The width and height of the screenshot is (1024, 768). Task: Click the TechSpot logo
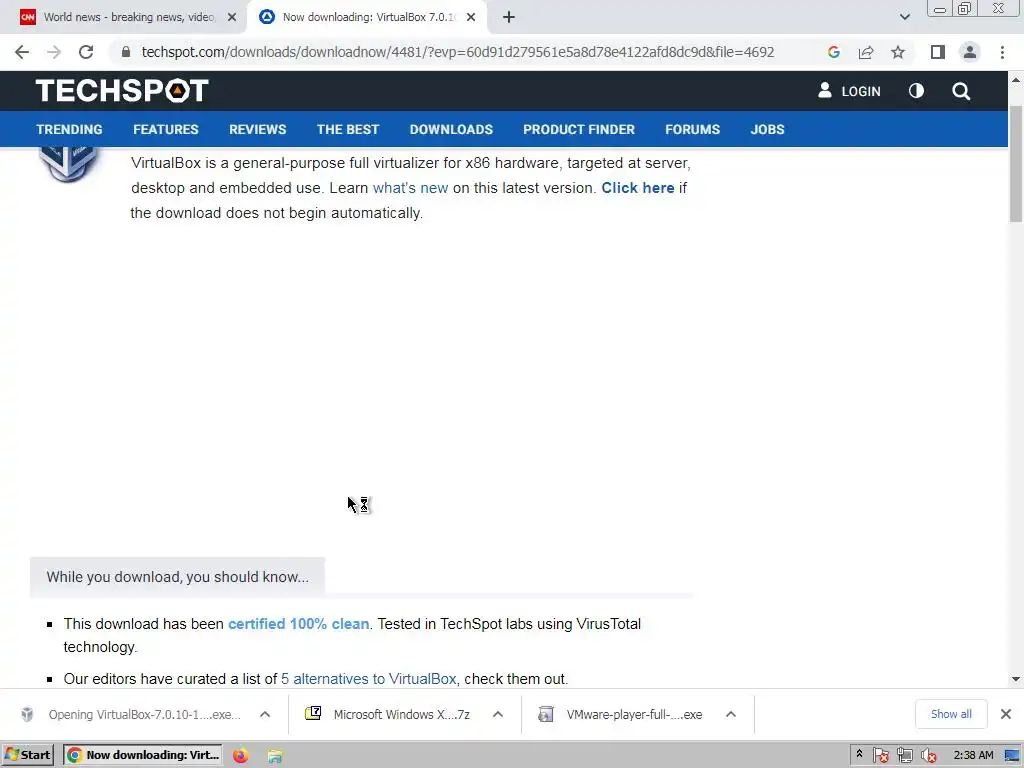[122, 90]
